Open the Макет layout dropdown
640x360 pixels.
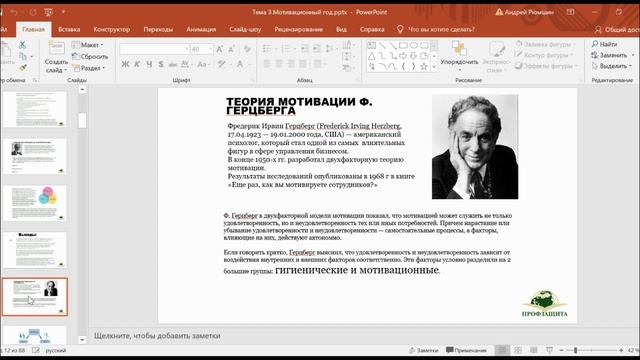tap(88, 45)
